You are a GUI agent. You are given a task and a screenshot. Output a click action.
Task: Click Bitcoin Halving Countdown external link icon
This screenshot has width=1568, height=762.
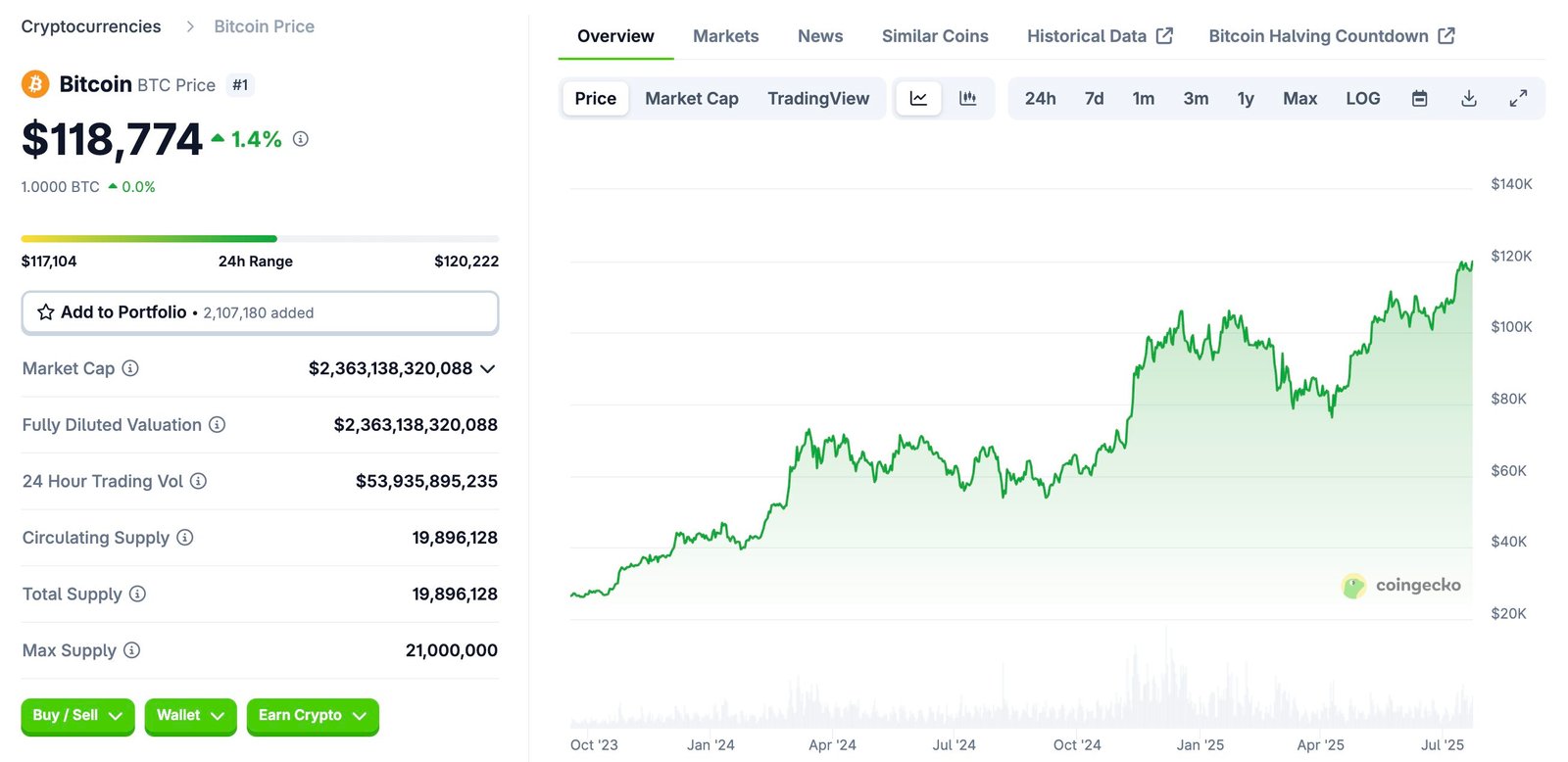[1446, 36]
